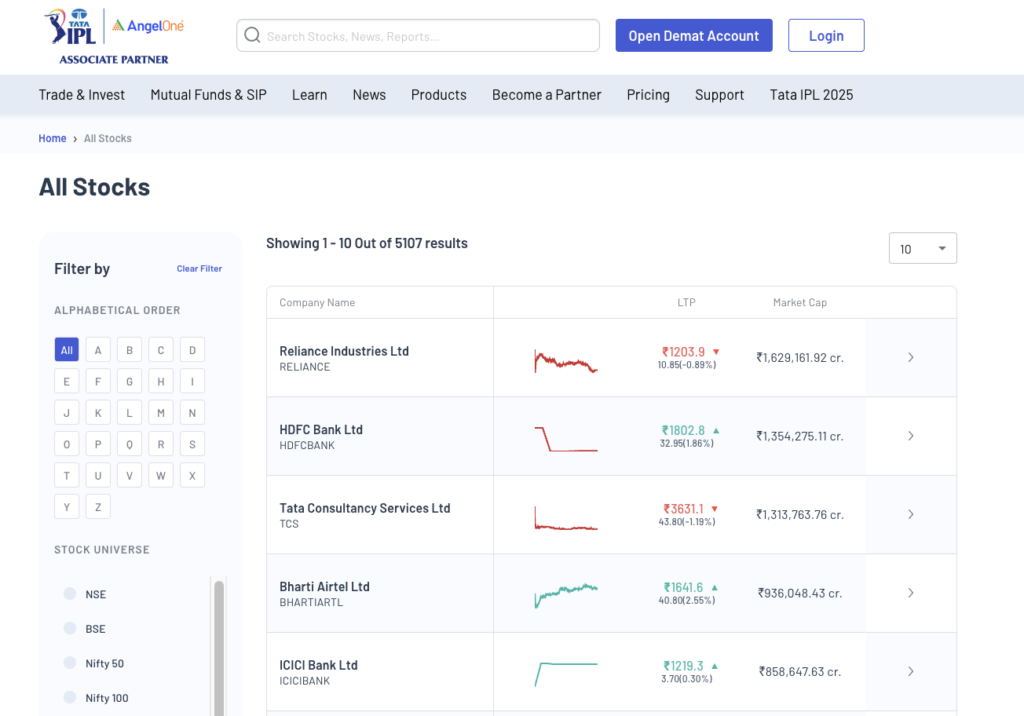This screenshot has width=1024, height=716.
Task: Go to the Pricing menu item
Action: pyautogui.click(x=648, y=95)
